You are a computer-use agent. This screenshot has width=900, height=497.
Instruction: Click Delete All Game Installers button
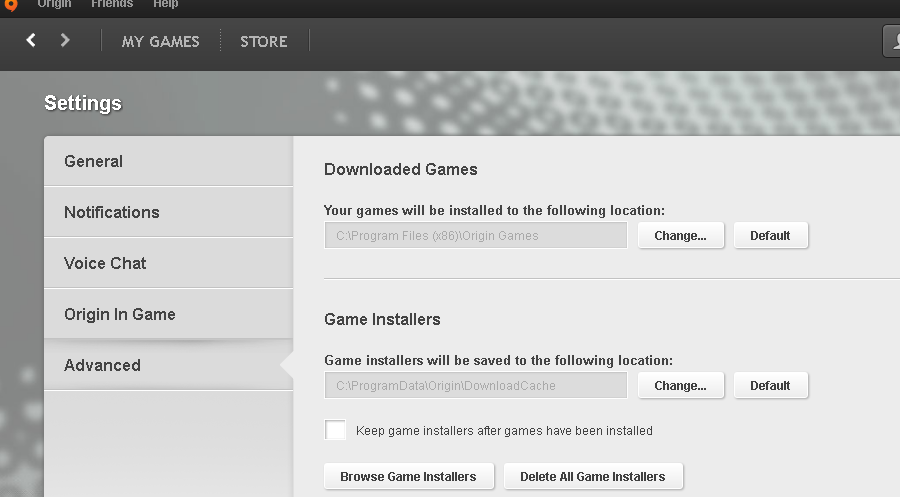click(593, 476)
